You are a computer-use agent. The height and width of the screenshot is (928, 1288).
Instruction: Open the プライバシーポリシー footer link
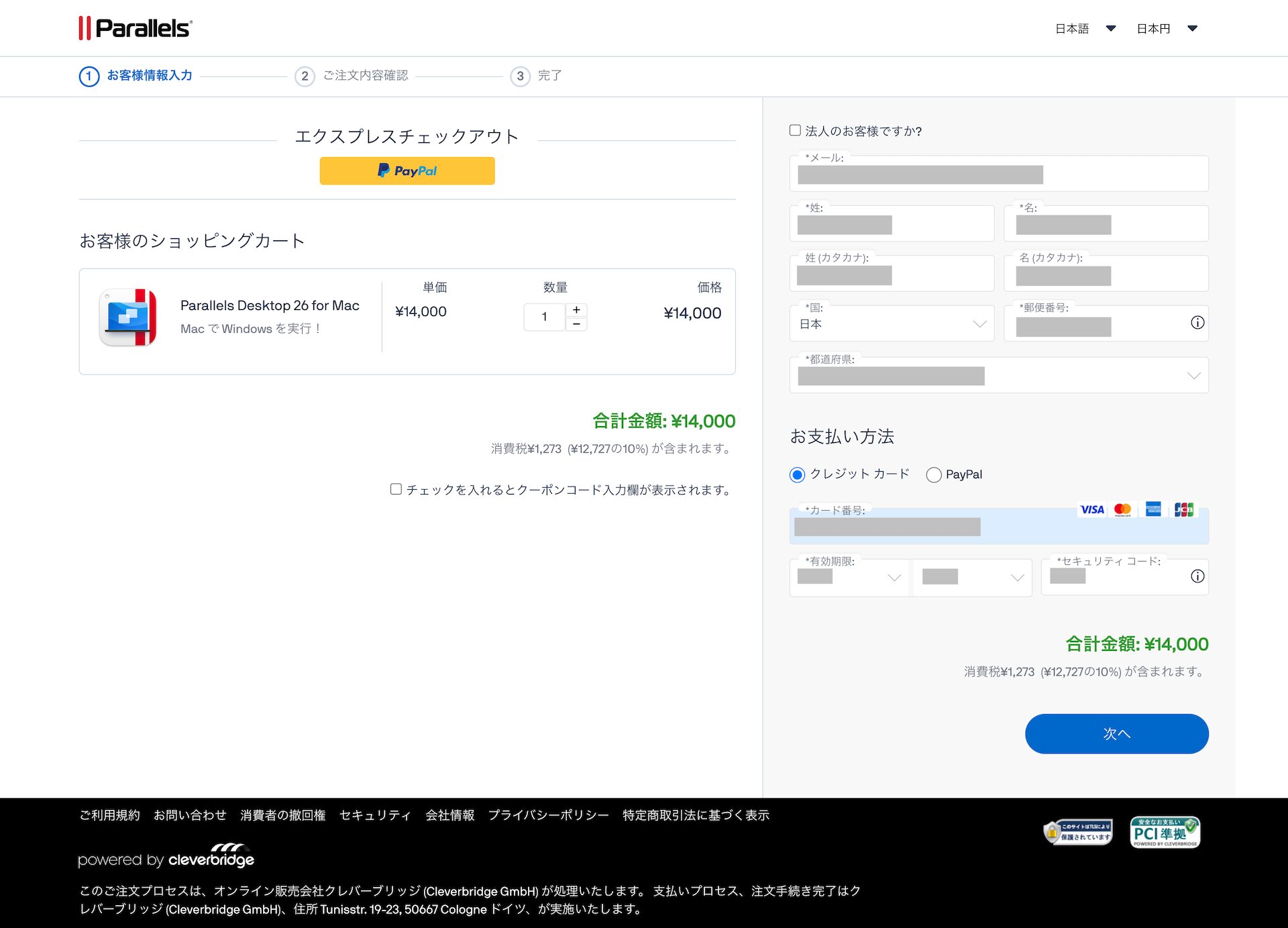tap(548, 815)
